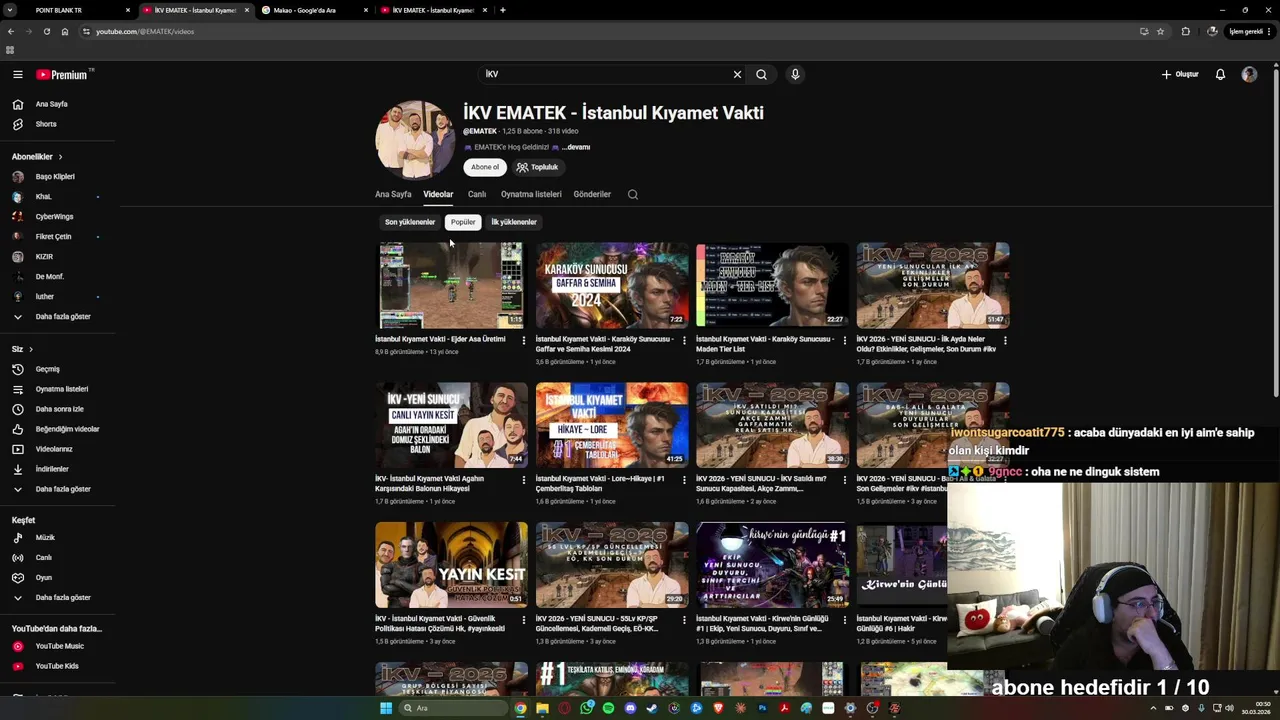Switch to Gönderiler tab
The height and width of the screenshot is (720, 1280).
pos(592,194)
